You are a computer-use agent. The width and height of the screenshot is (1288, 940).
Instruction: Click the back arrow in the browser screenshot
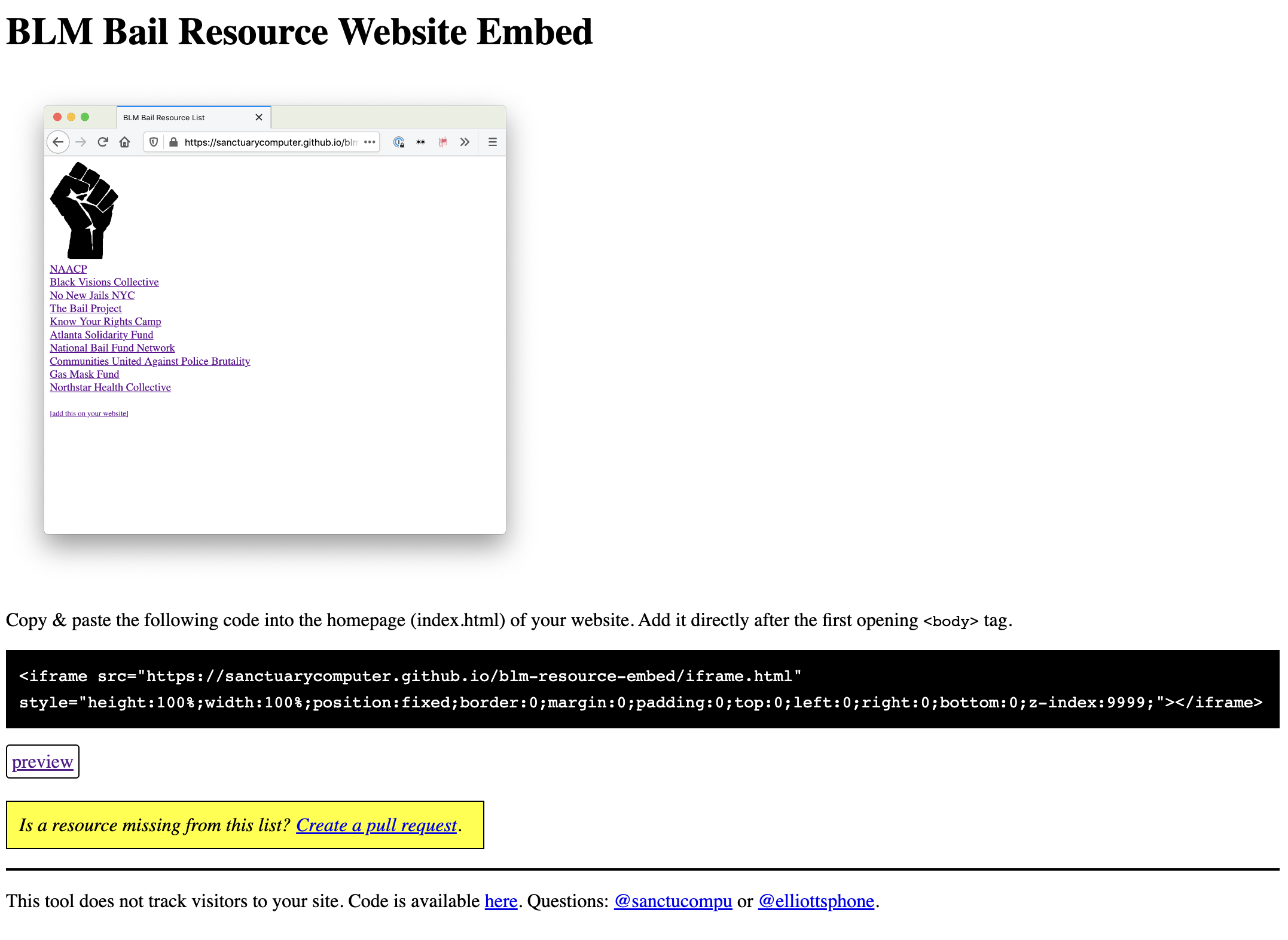click(58, 142)
